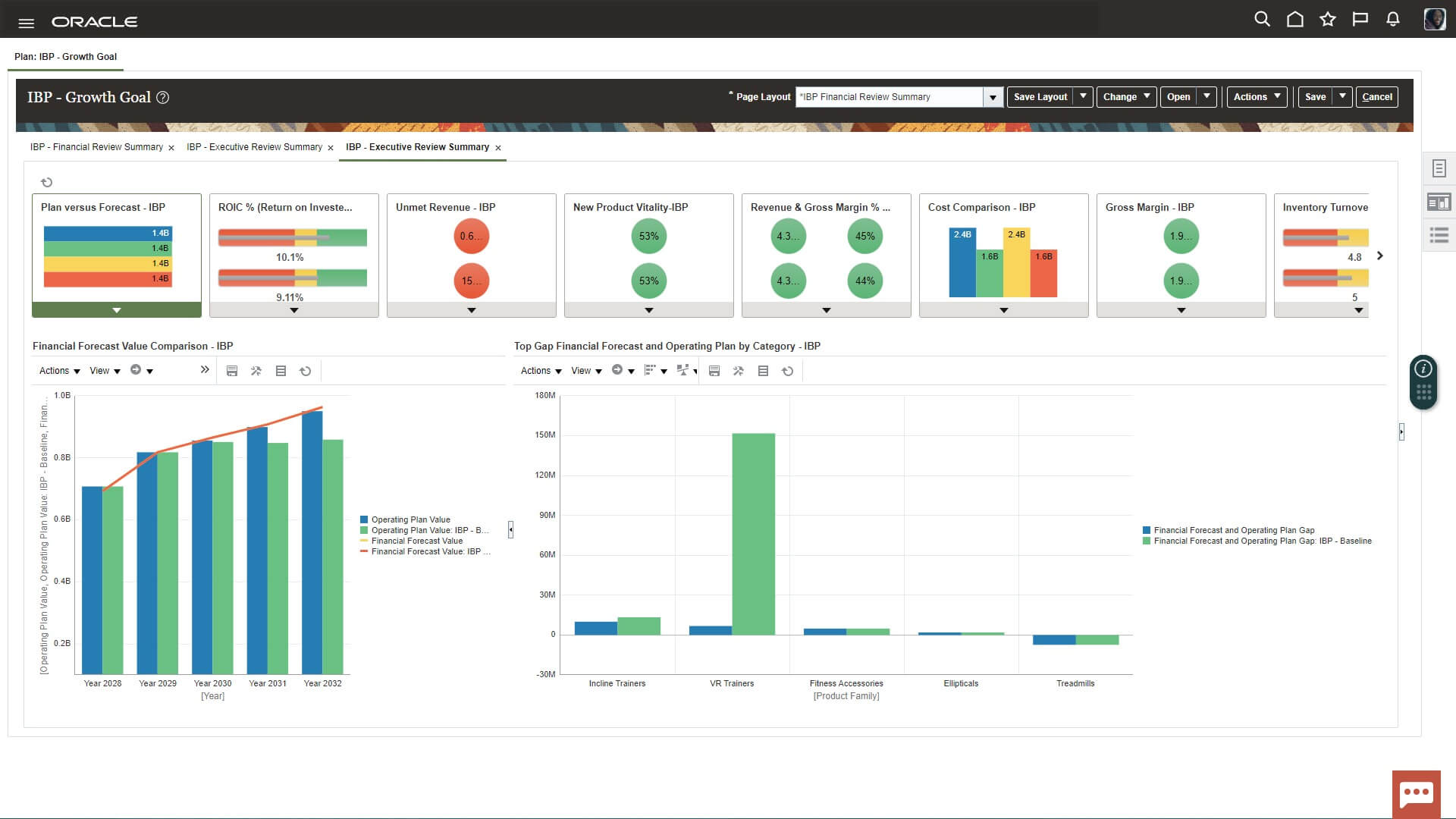Click the Save button
This screenshot has width=1456, height=819.
click(x=1315, y=97)
